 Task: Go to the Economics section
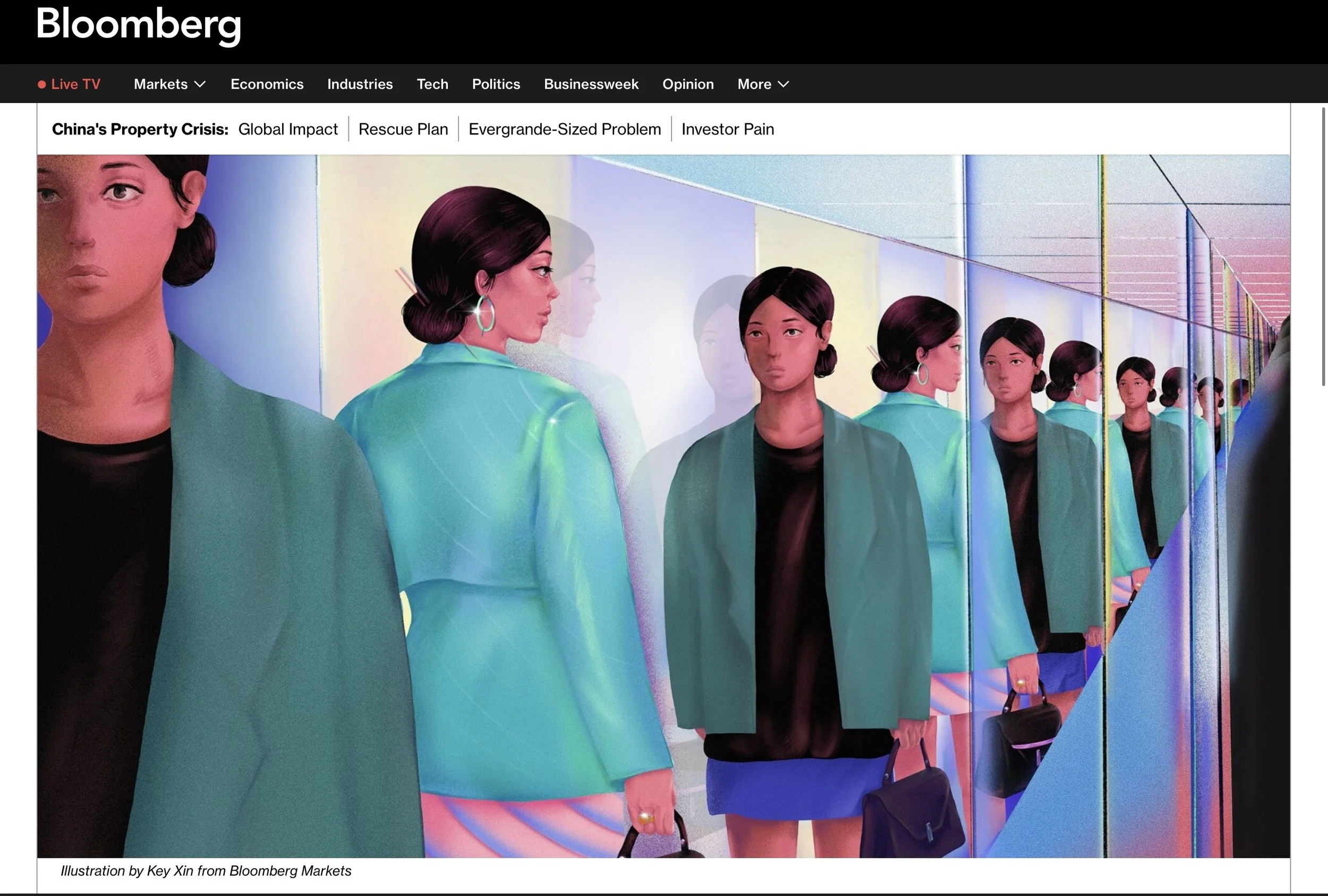click(x=267, y=84)
